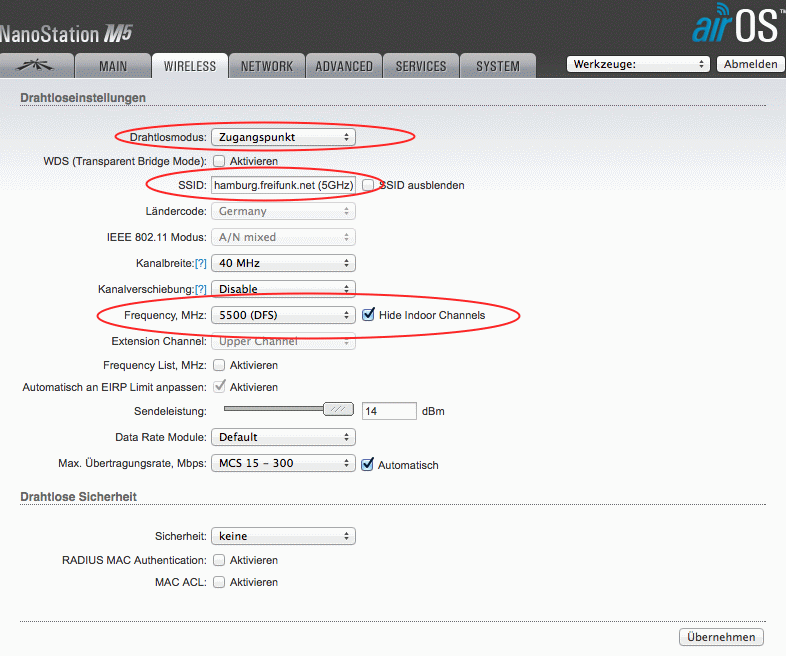786x656 pixels.
Task: Go to the SYSTEM tab
Action: click(498, 66)
